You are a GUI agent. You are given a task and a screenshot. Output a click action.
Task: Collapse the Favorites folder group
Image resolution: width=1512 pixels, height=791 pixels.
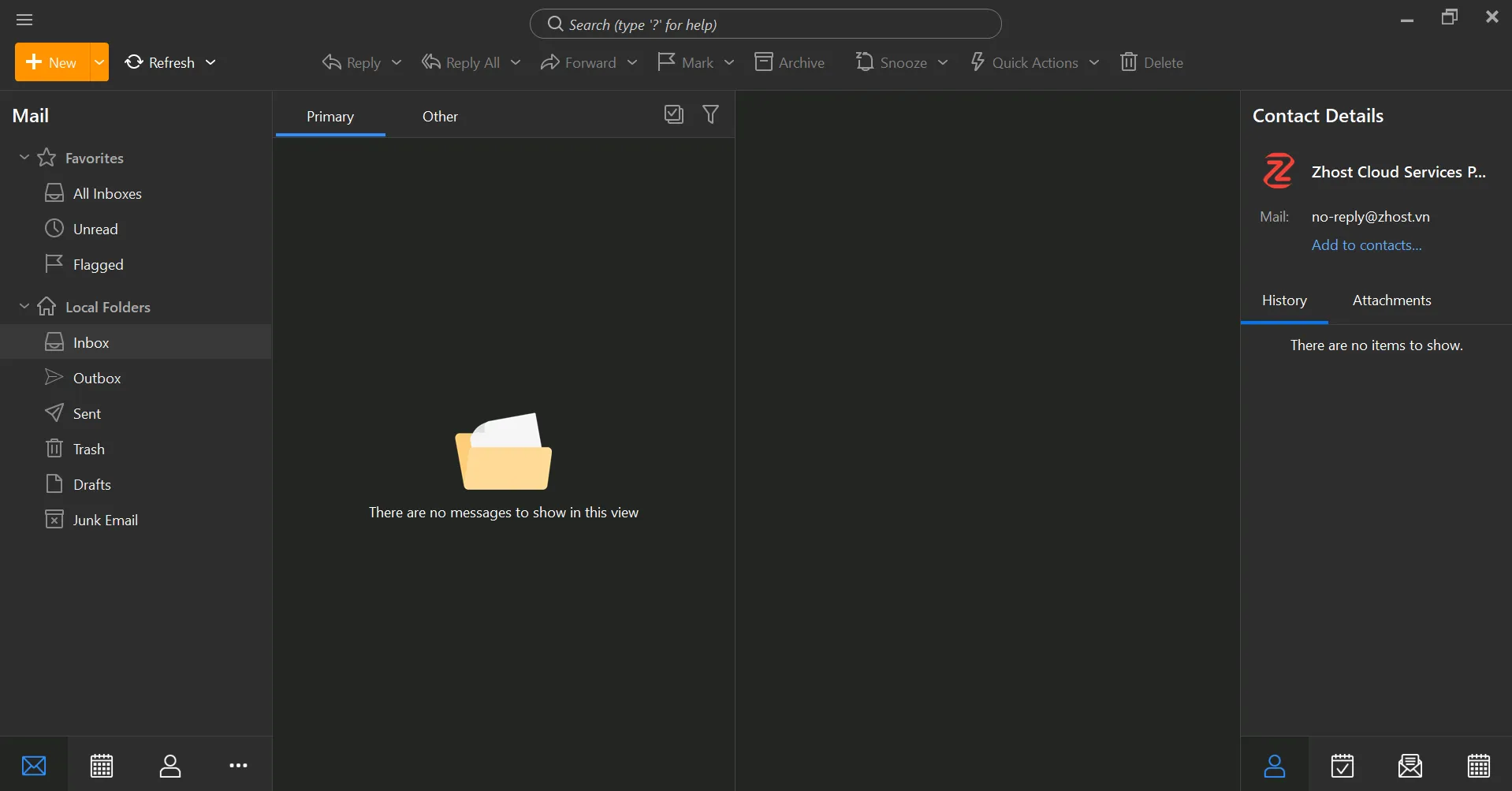click(x=24, y=158)
